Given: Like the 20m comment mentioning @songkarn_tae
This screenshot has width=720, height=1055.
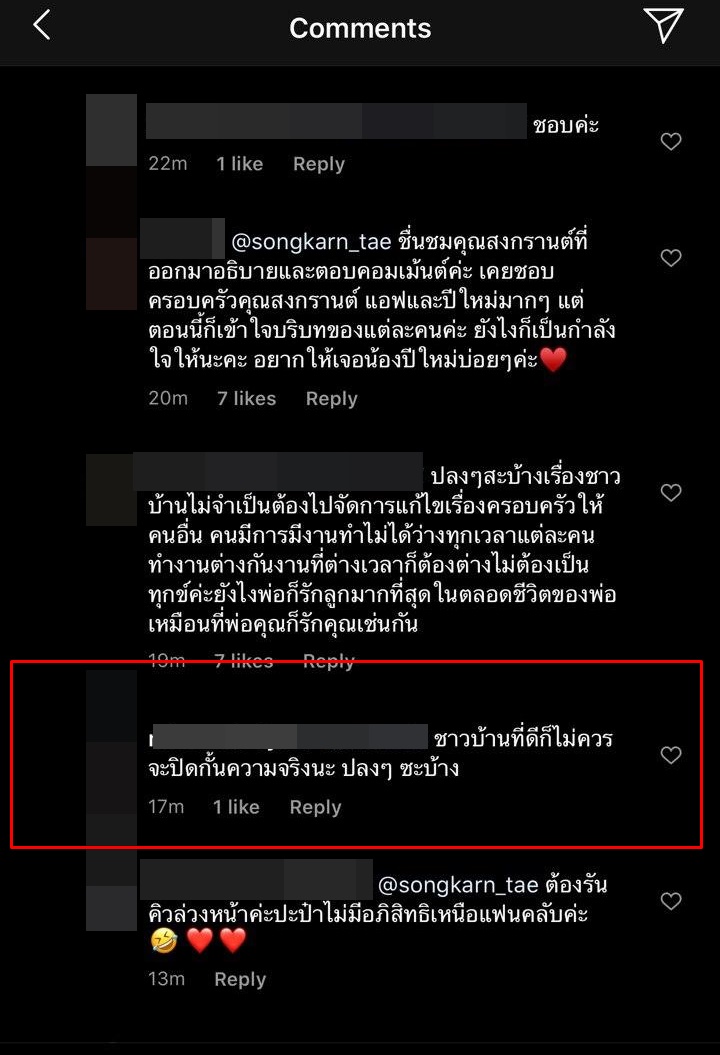Looking at the screenshot, I should click(671, 258).
